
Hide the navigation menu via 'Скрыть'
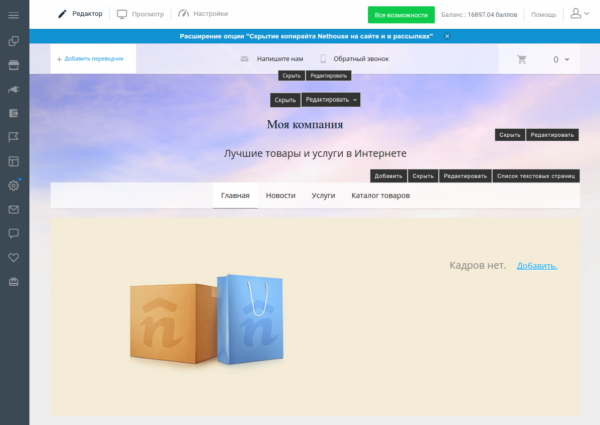pyautogui.click(x=423, y=175)
